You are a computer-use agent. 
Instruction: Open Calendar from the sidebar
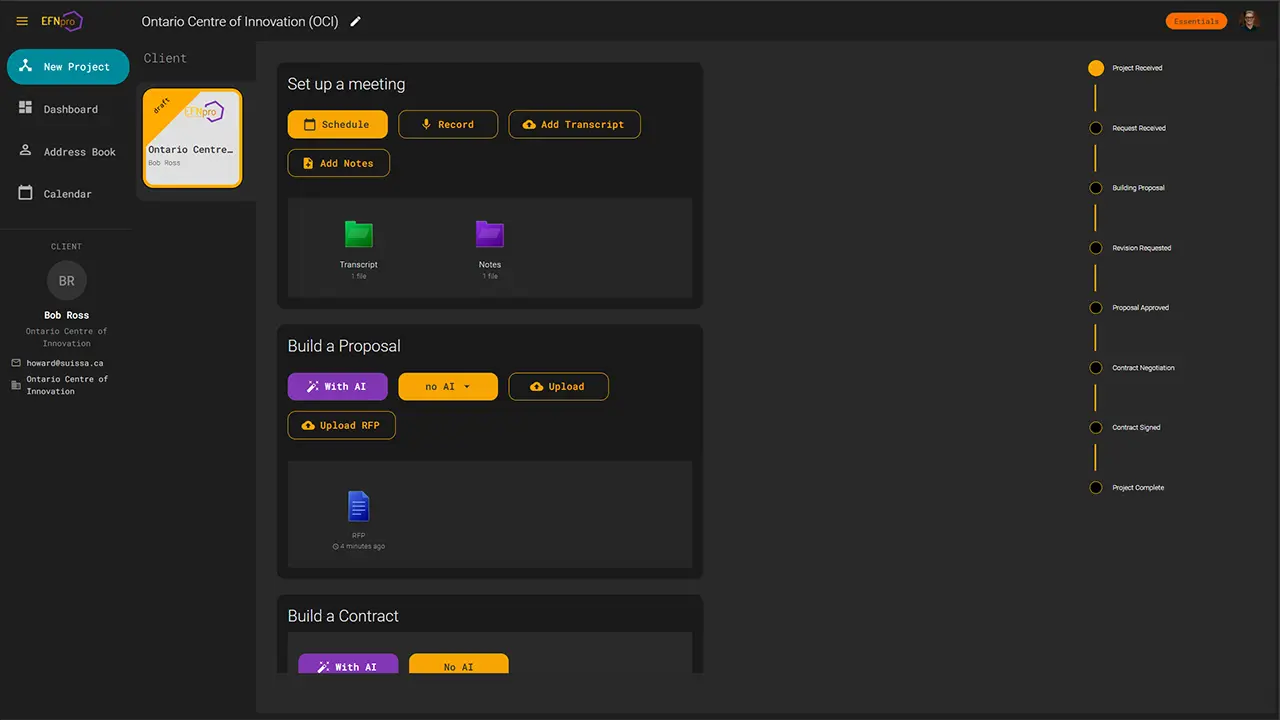67,194
